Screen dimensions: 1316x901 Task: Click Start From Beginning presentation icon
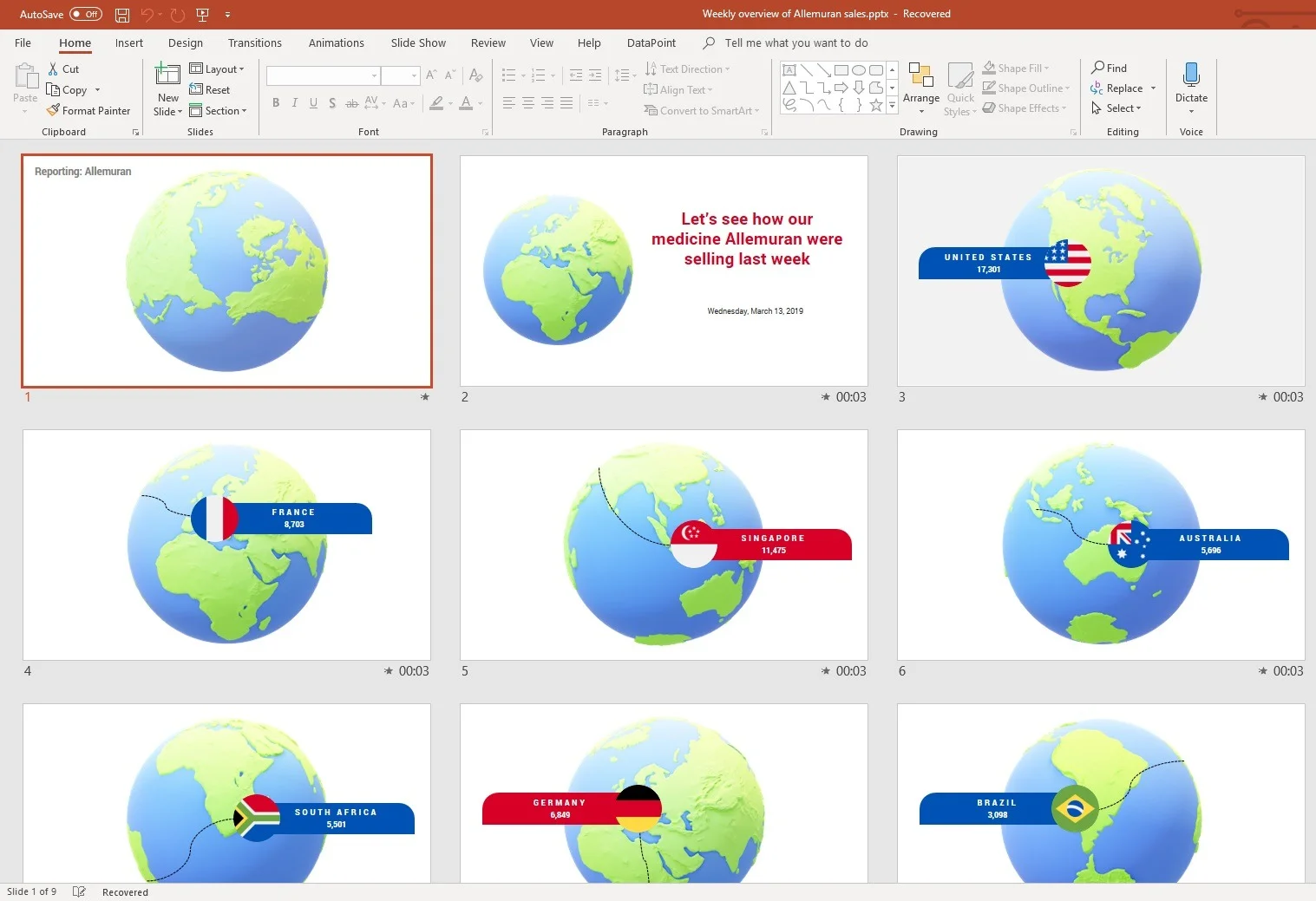(x=202, y=15)
